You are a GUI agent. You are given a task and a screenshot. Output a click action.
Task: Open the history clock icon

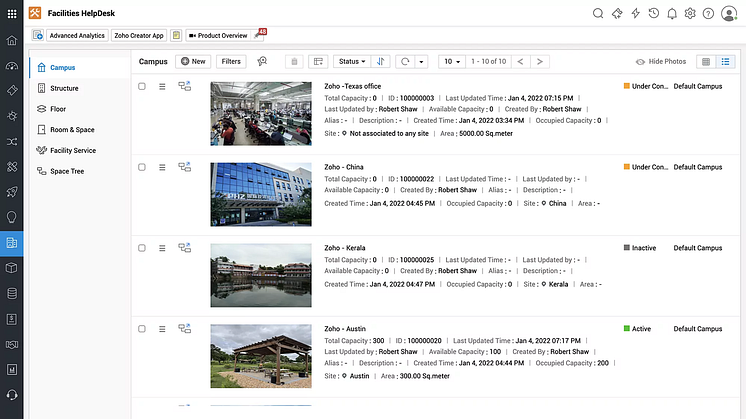click(653, 13)
